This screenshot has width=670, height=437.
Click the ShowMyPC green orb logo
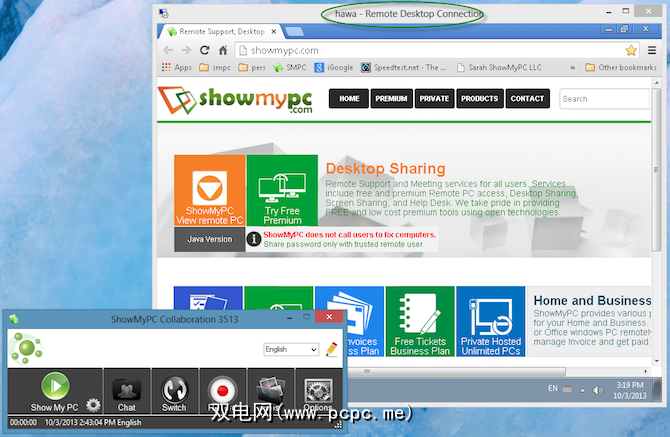pos(26,348)
